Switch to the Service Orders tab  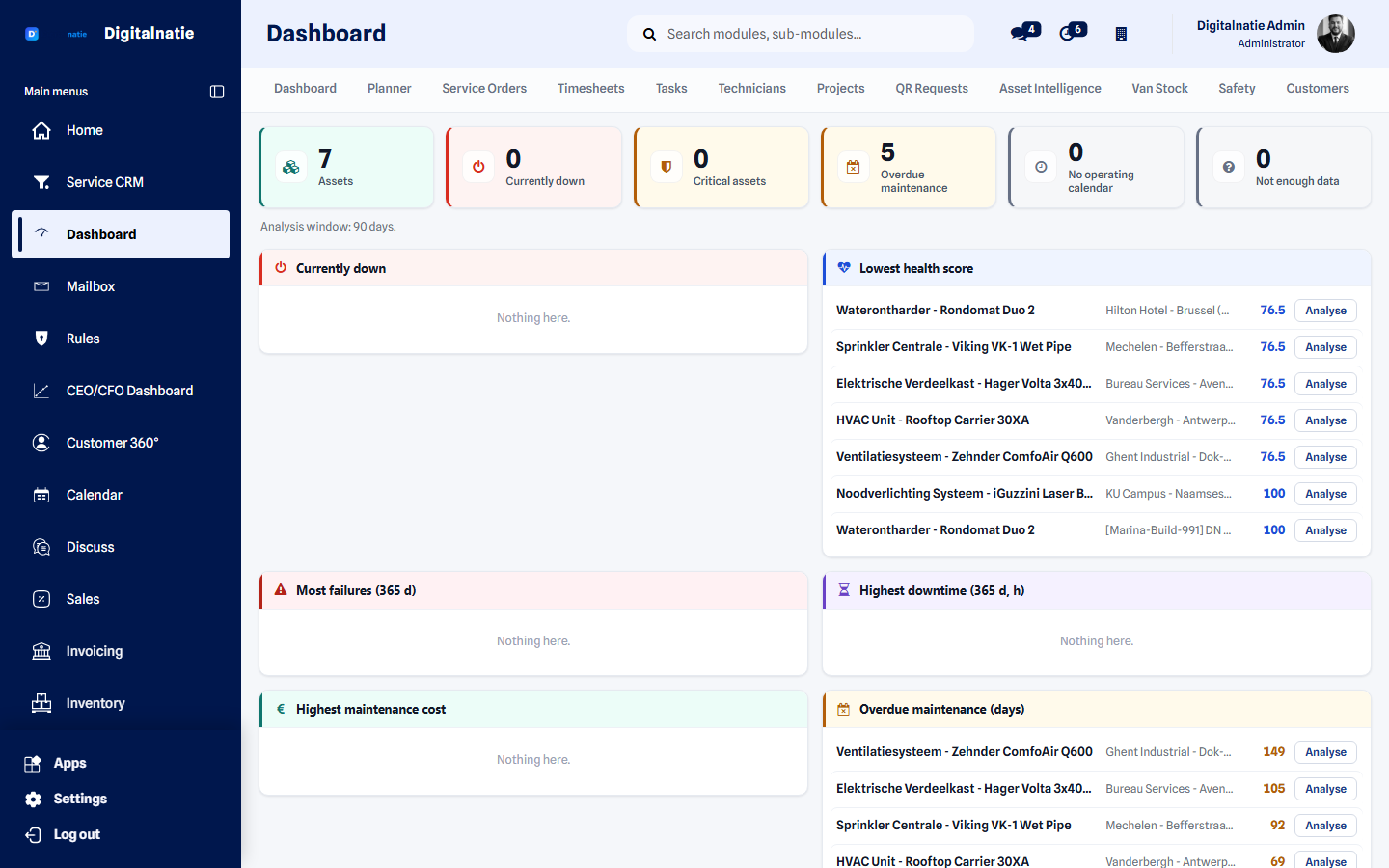tap(484, 88)
